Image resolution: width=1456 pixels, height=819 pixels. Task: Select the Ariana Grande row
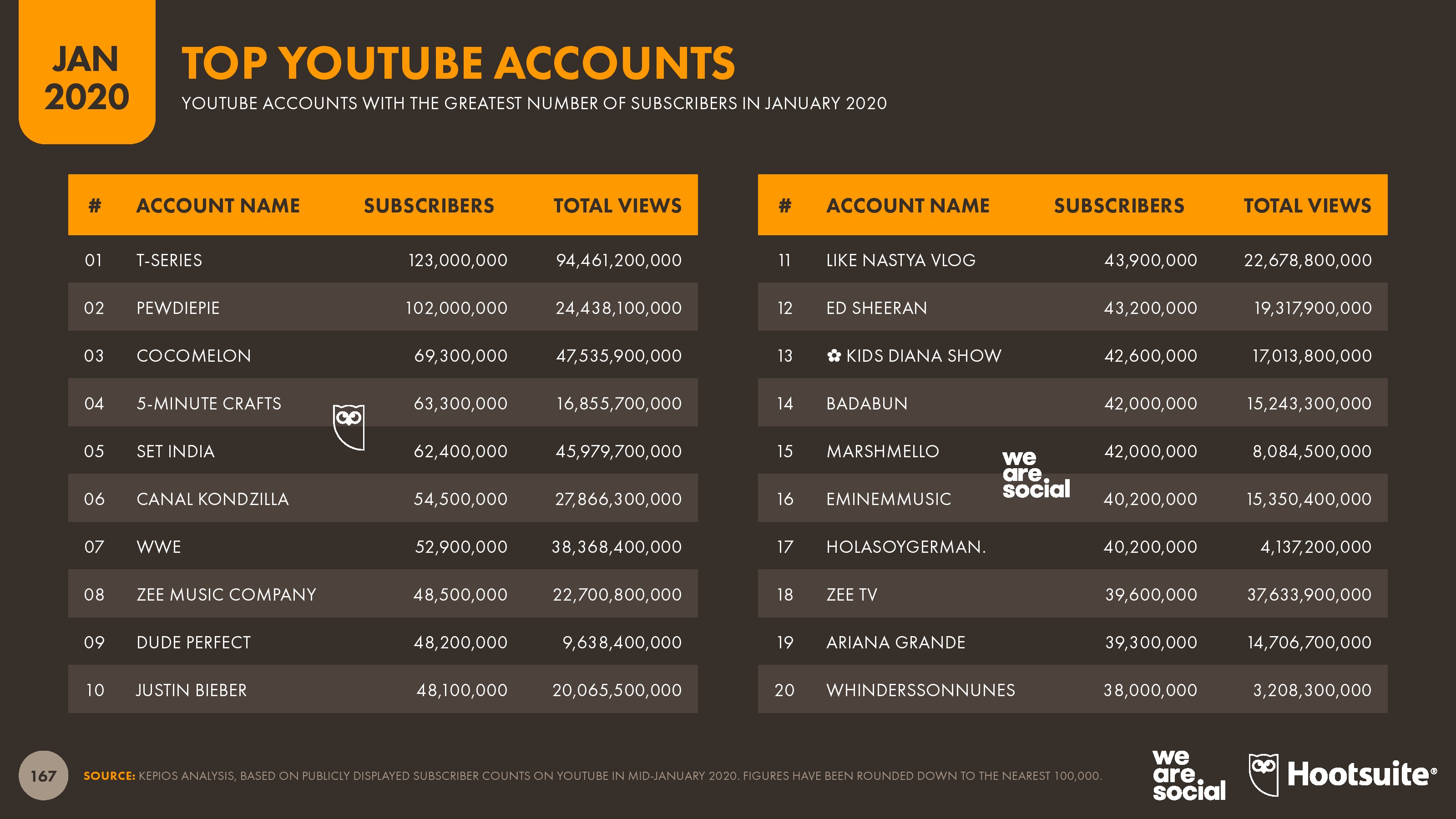[x=1072, y=642]
